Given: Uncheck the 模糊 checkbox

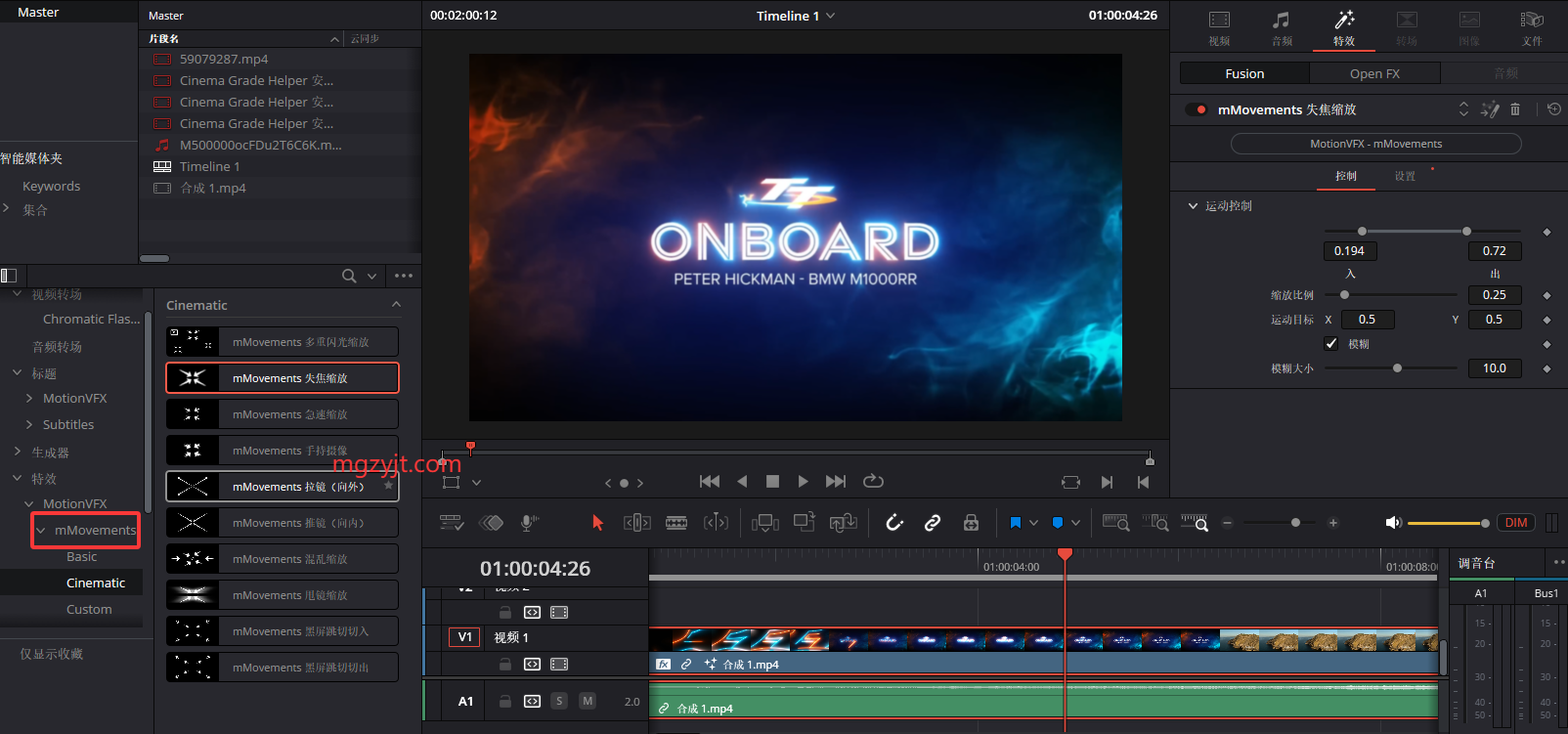Looking at the screenshot, I should tap(1330, 343).
